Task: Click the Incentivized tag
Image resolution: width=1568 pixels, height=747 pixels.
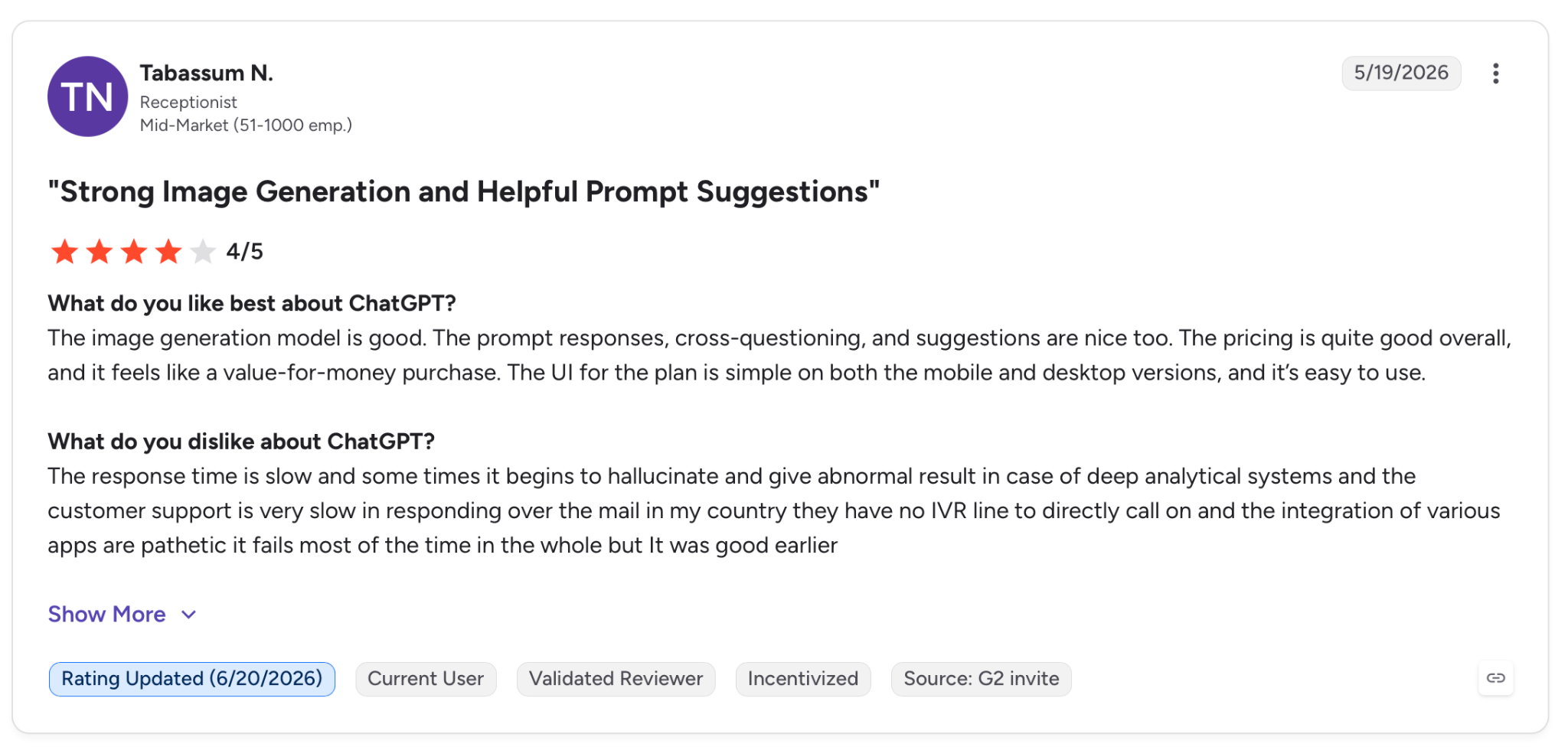Action: (x=803, y=679)
